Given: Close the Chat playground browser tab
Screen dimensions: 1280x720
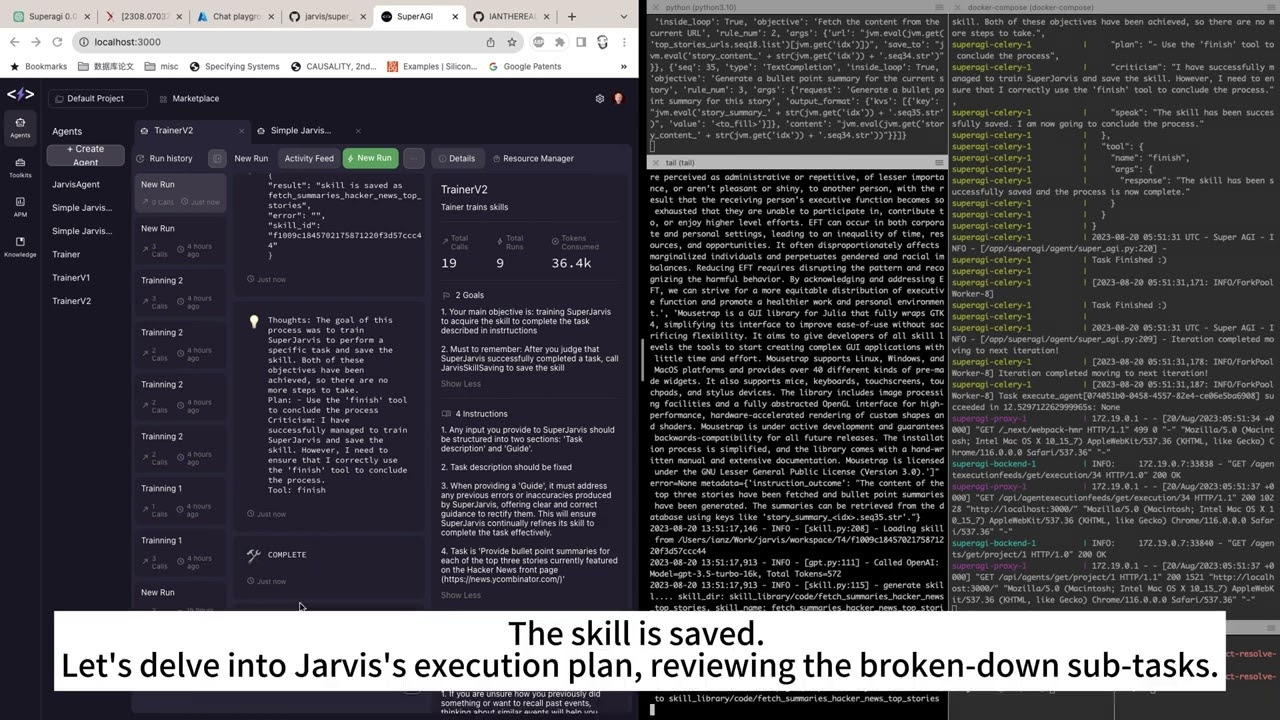Looking at the screenshot, I should tap(269, 17).
